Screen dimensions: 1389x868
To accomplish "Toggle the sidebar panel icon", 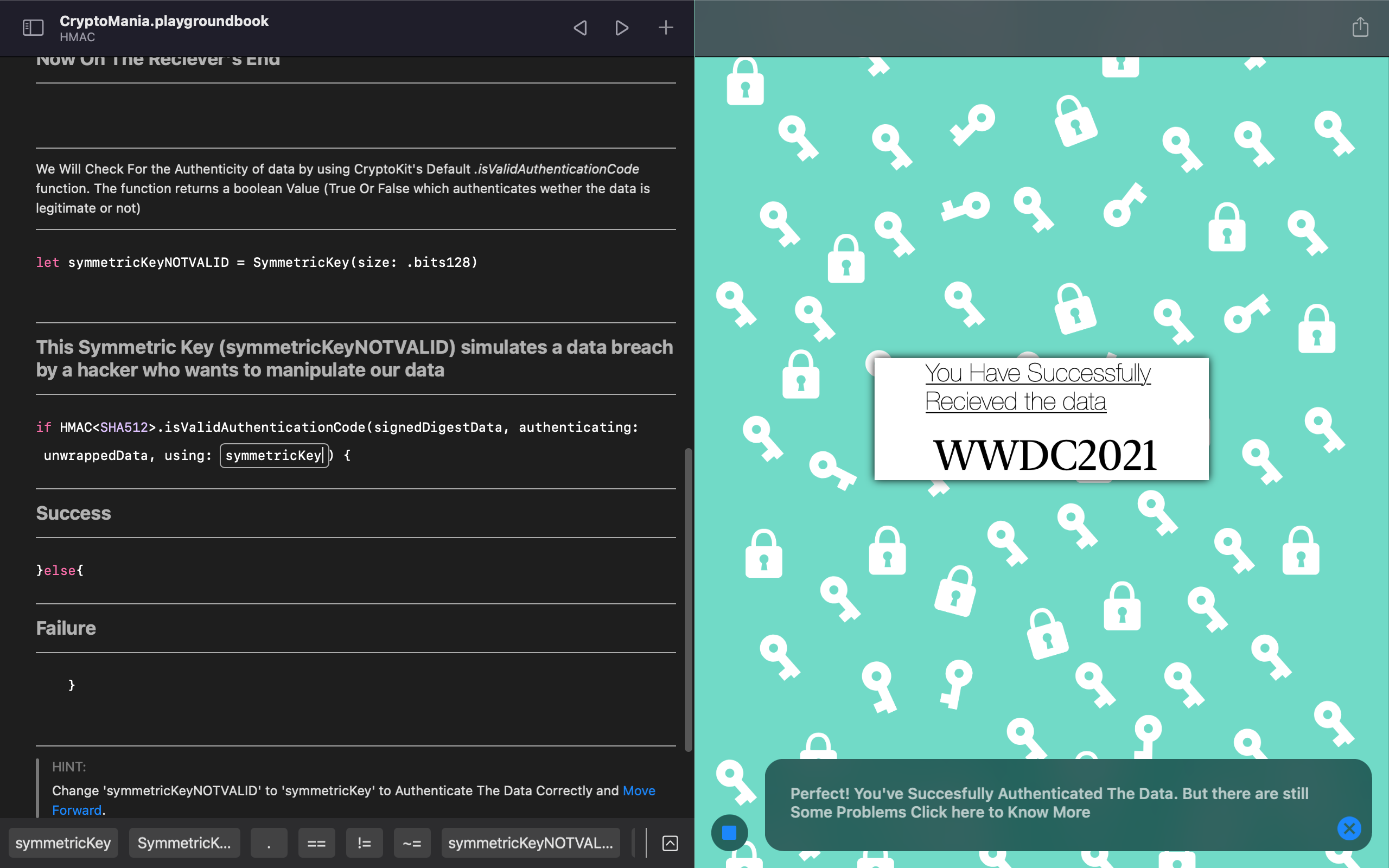I will click(33, 28).
